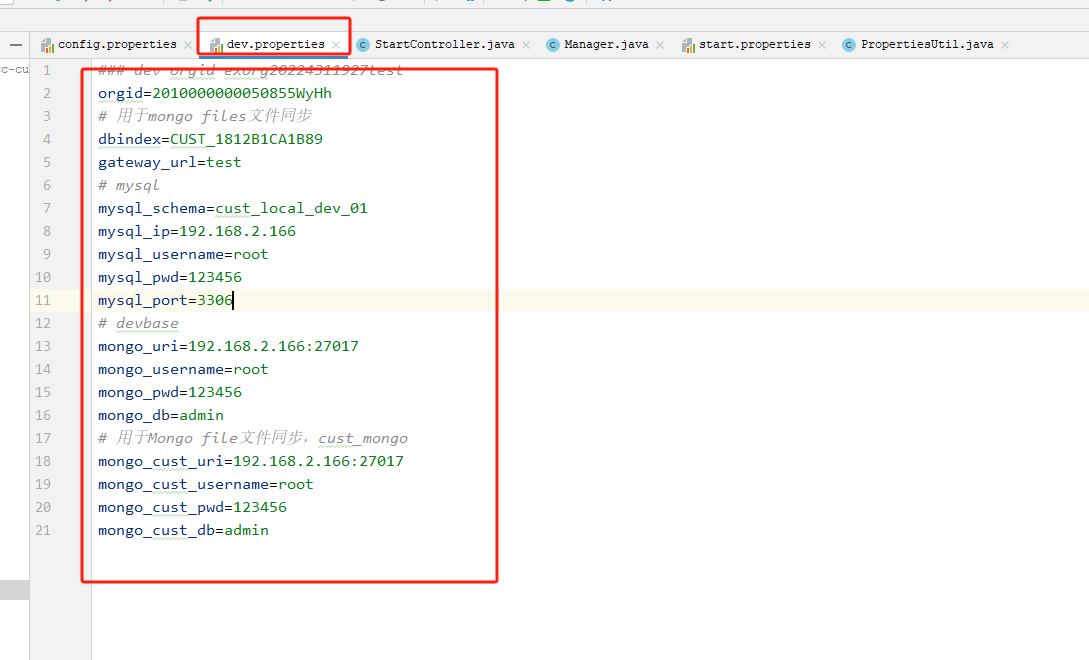
Task: Close the start.properties tab
Action: (x=822, y=45)
